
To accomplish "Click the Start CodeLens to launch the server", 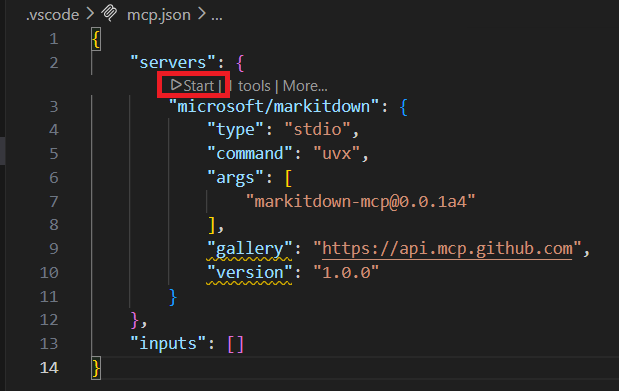I will (x=193, y=85).
